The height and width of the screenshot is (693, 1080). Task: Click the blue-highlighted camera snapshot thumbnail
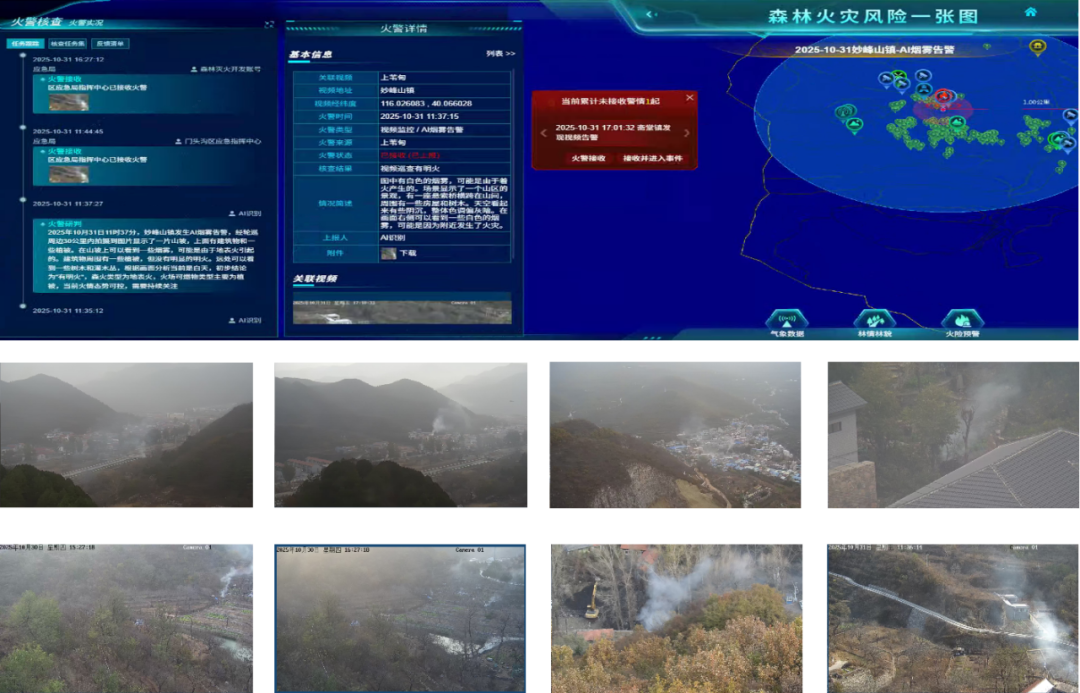click(400, 617)
